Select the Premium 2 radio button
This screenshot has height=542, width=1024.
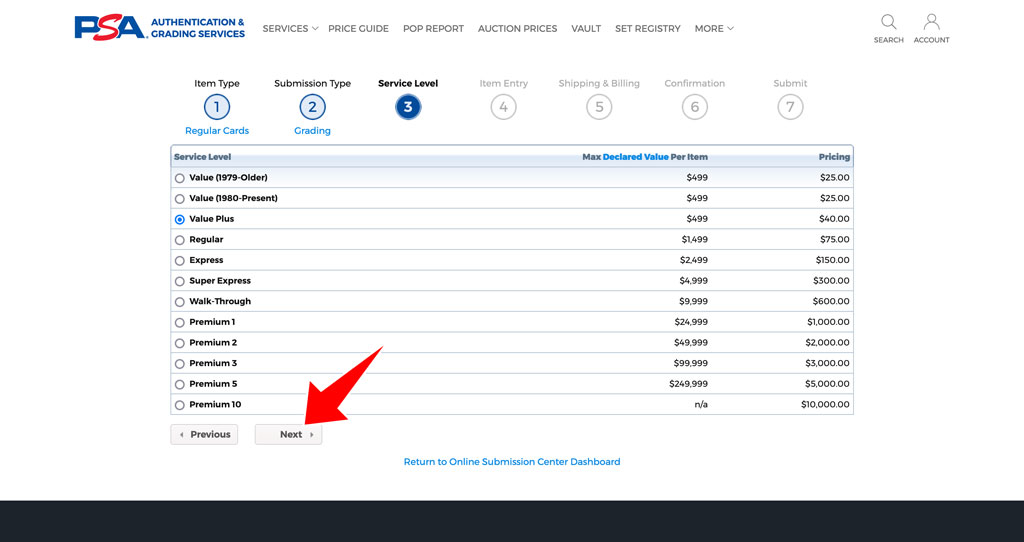click(x=180, y=343)
